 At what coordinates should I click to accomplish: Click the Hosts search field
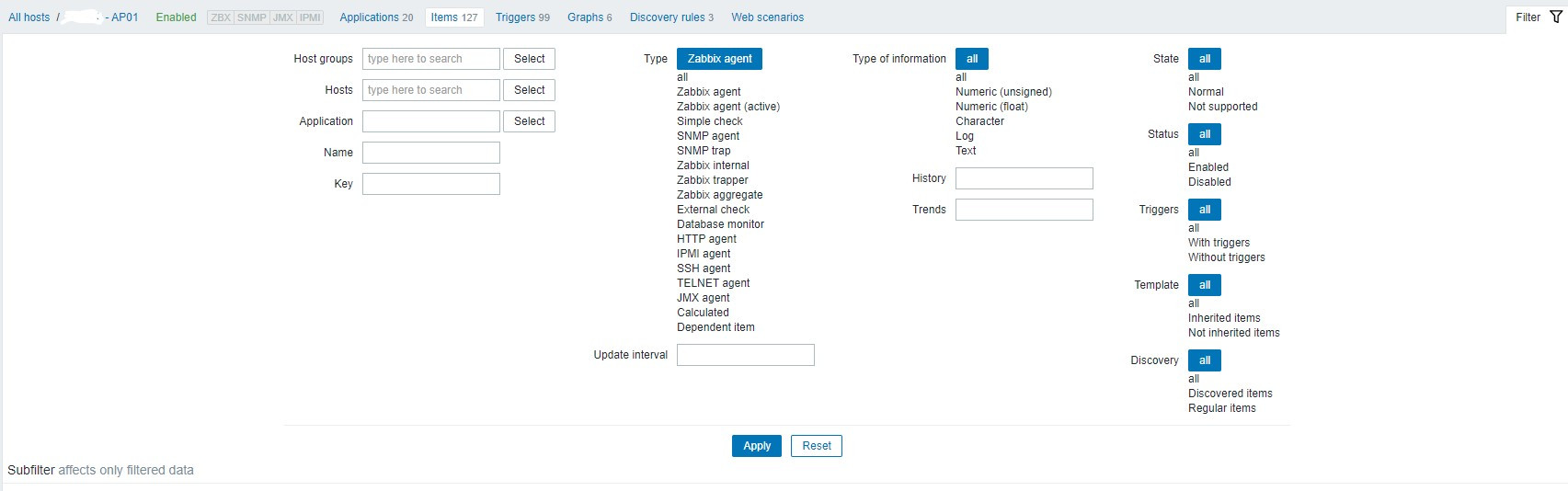tap(431, 90)
